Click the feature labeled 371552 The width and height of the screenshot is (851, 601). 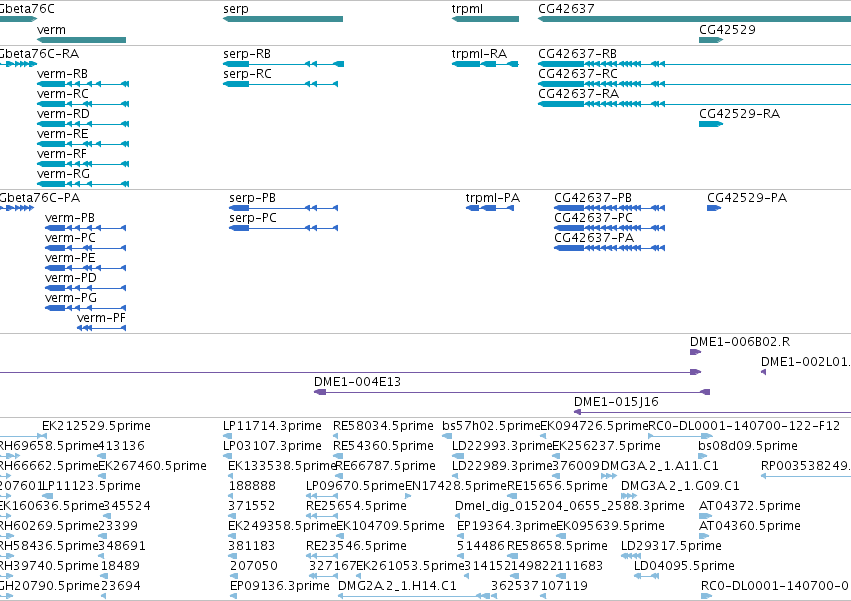[251, 506]
